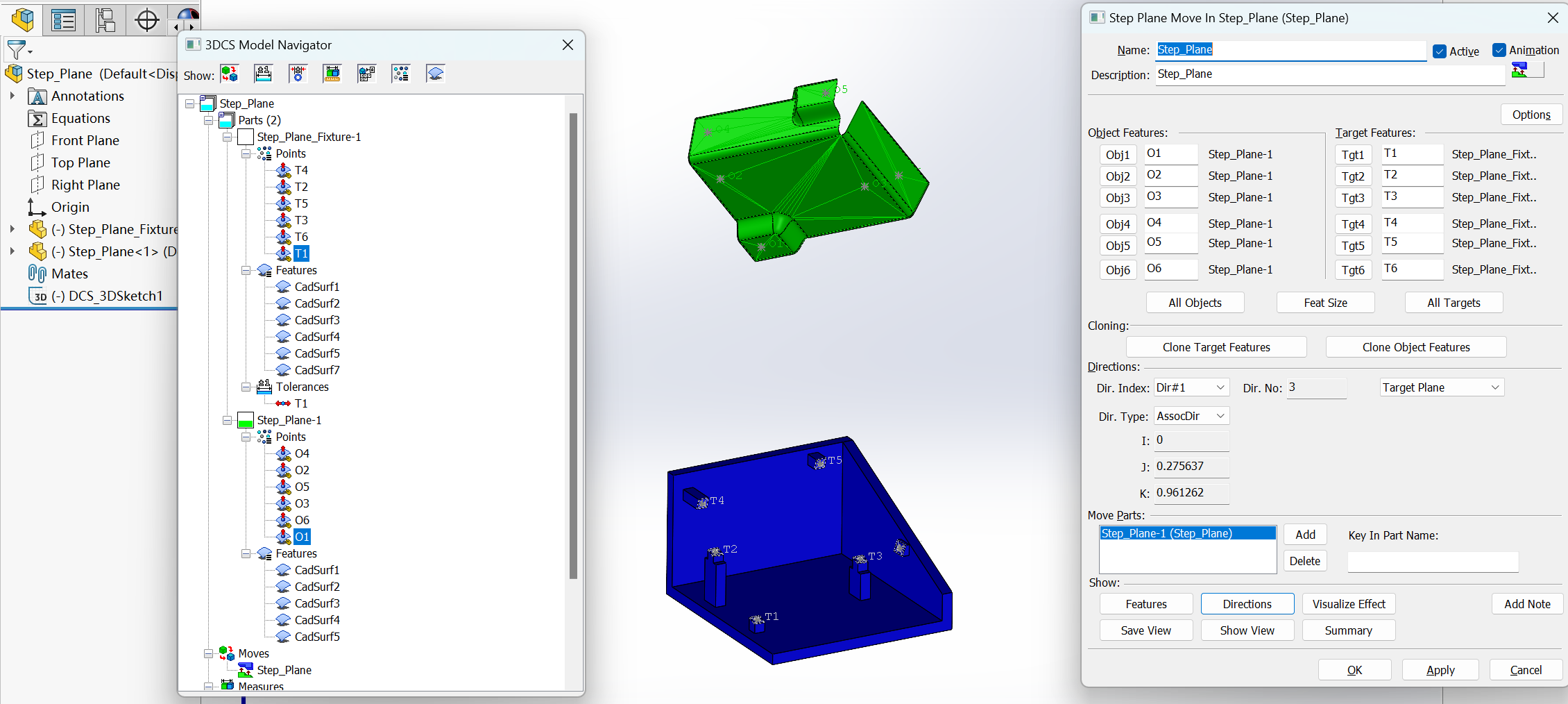This screenshot has width=1568, height=704.
Task: Toggle show measures in Model Navigator toolbar
Action: (332, 73)
